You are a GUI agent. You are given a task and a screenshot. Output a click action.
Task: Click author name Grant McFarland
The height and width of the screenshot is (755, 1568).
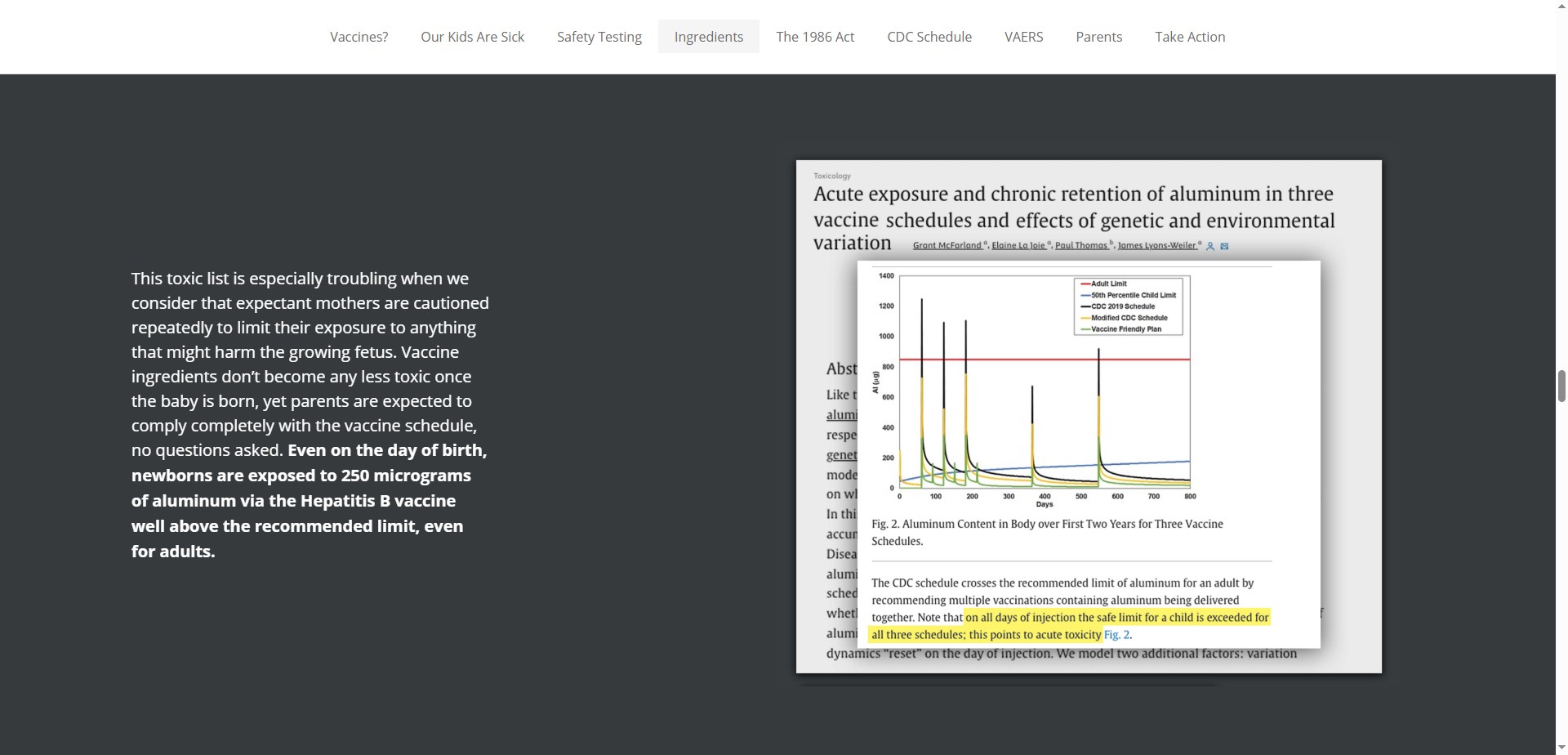[947, 245]
